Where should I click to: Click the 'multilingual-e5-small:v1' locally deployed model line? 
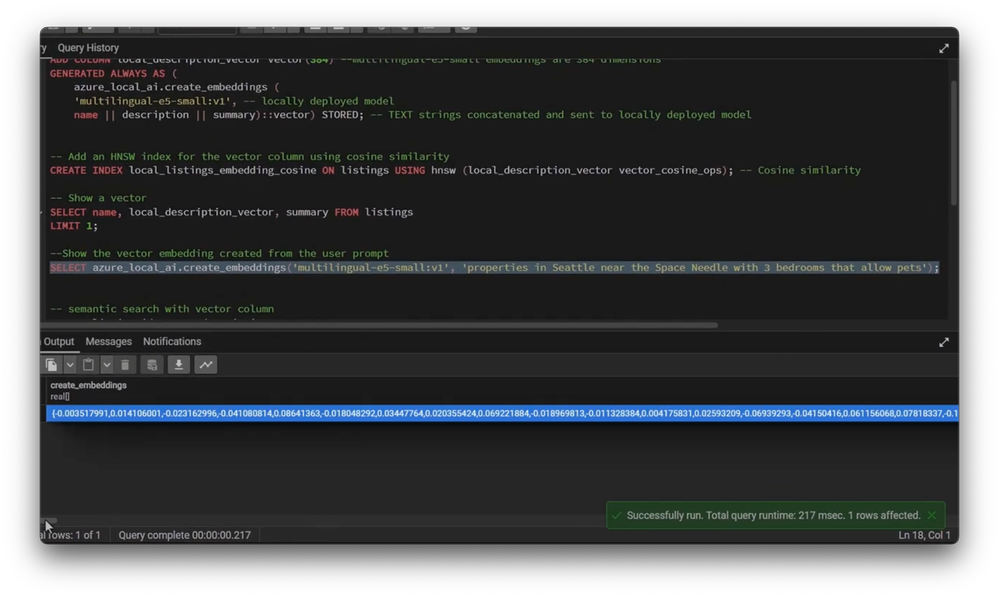point(234,101)
